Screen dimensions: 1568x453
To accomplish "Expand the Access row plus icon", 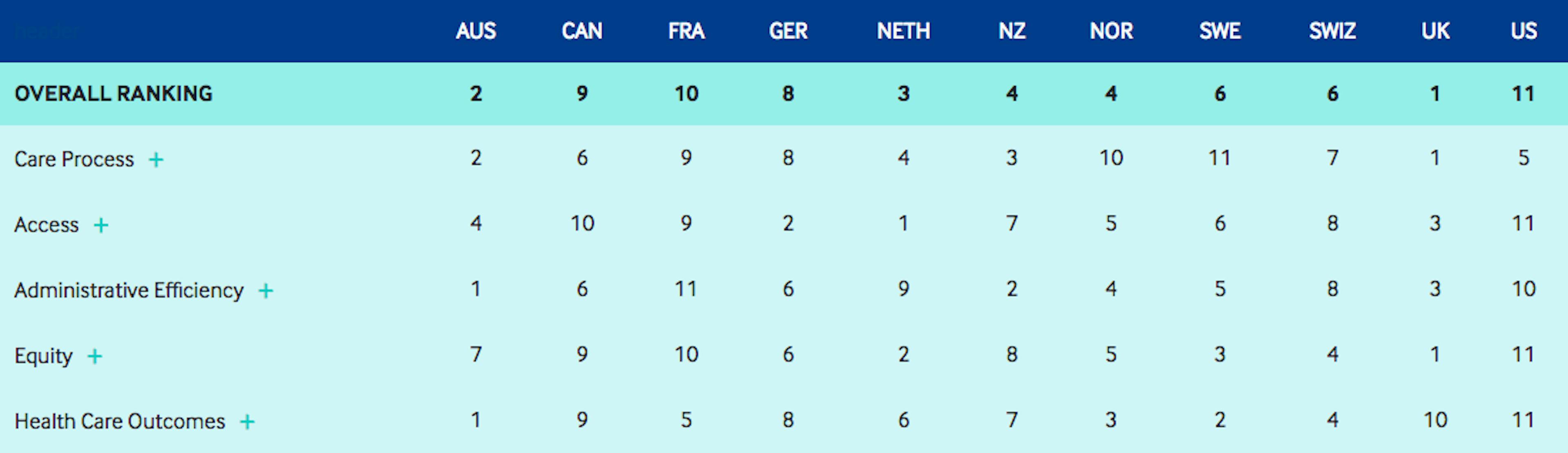I will point(101,226).
